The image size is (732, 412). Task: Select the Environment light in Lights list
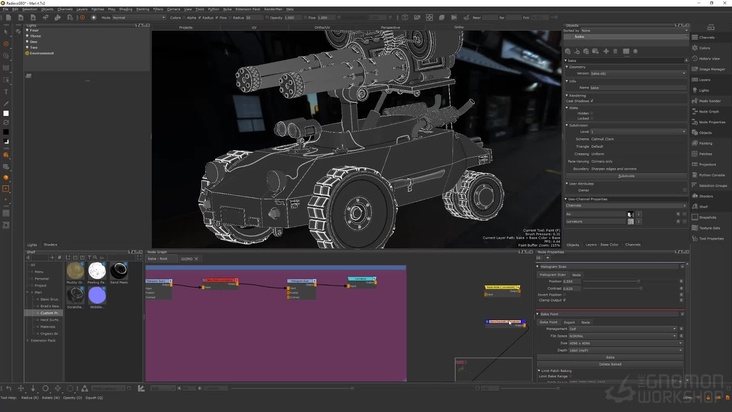(x=41, y=53)
